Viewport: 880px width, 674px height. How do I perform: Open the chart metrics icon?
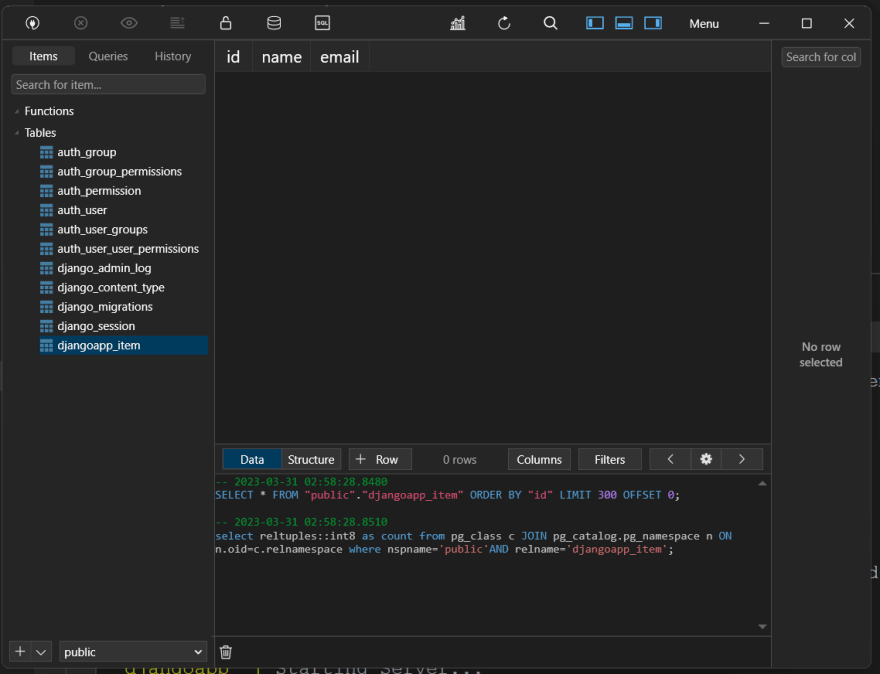tap(458, 23)
